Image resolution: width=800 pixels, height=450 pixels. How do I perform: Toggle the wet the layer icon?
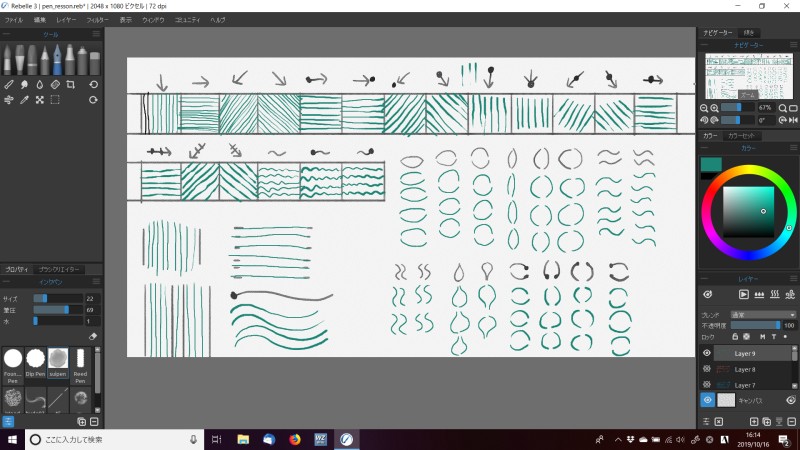(759, 294)
